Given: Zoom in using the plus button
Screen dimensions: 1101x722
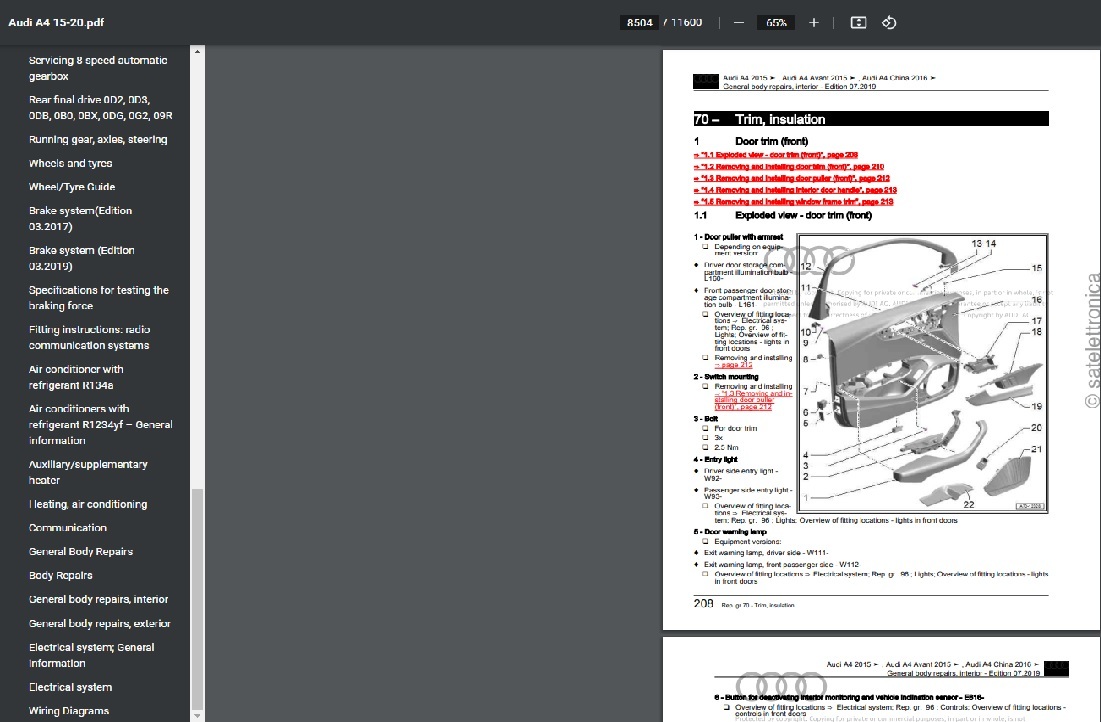Looking at the screenshot, I should (x=814, y=22).
